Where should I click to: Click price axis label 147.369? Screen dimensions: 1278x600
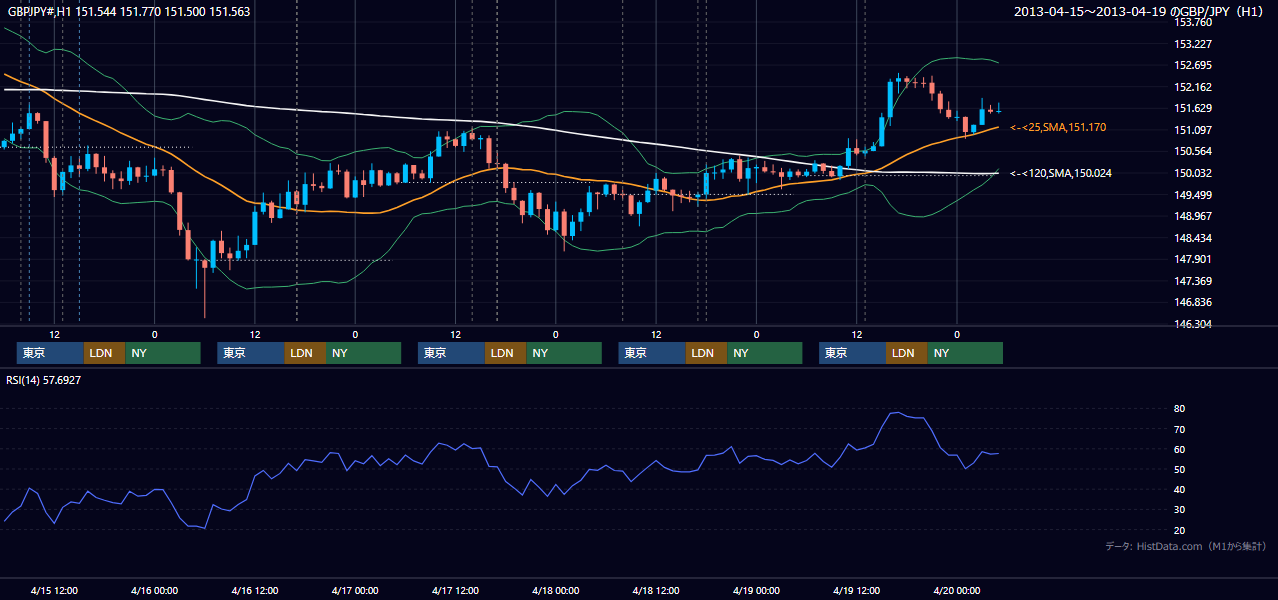[1194, 281]
